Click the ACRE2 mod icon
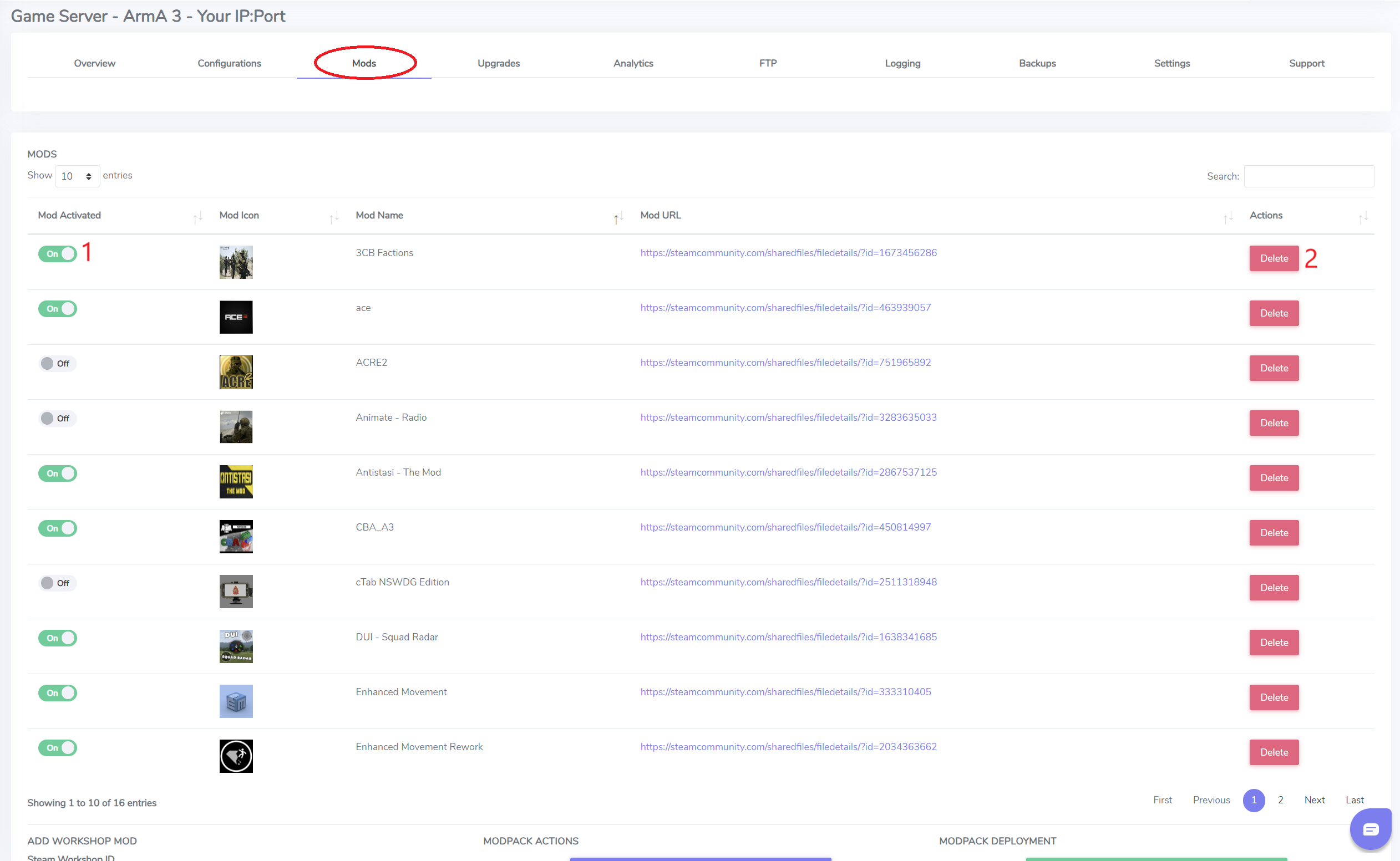Viewport: 1400px width, 861px height. 236,372
